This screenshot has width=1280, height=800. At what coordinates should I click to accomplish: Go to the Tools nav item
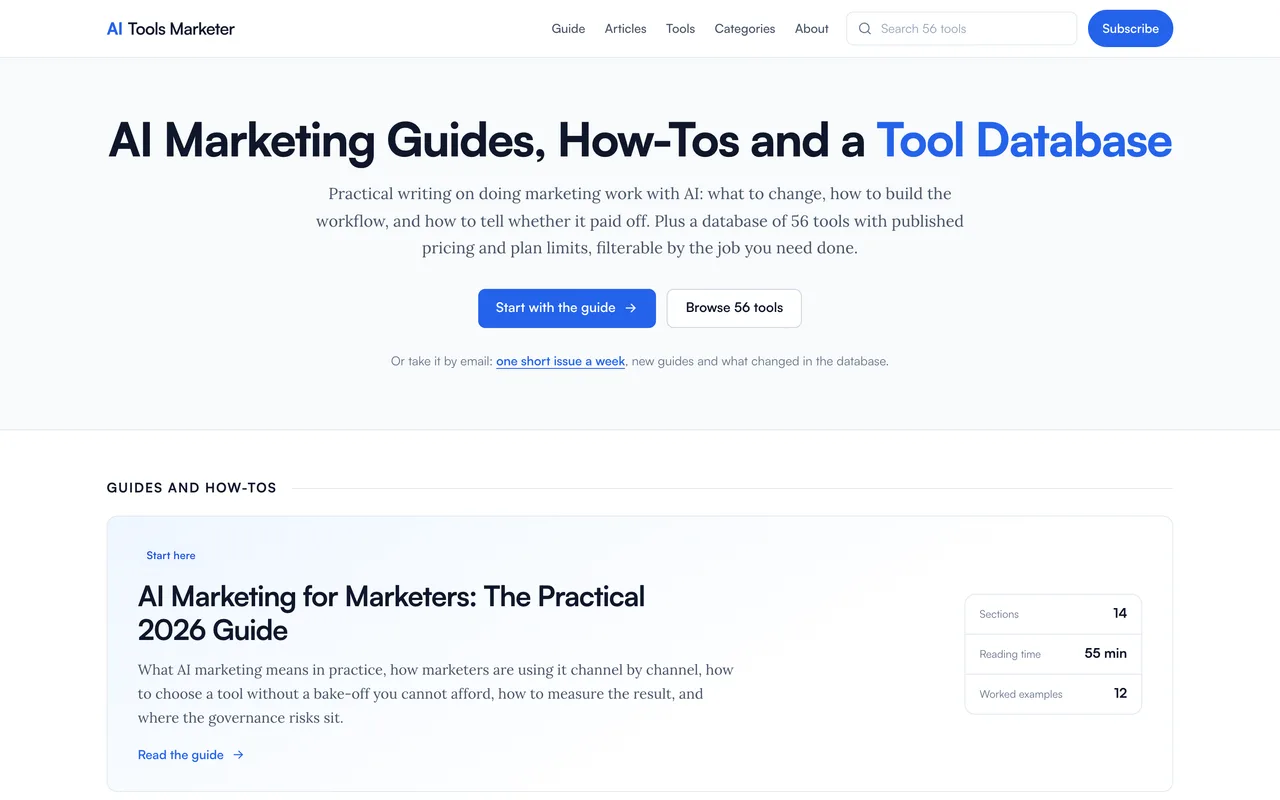point(680,29)
